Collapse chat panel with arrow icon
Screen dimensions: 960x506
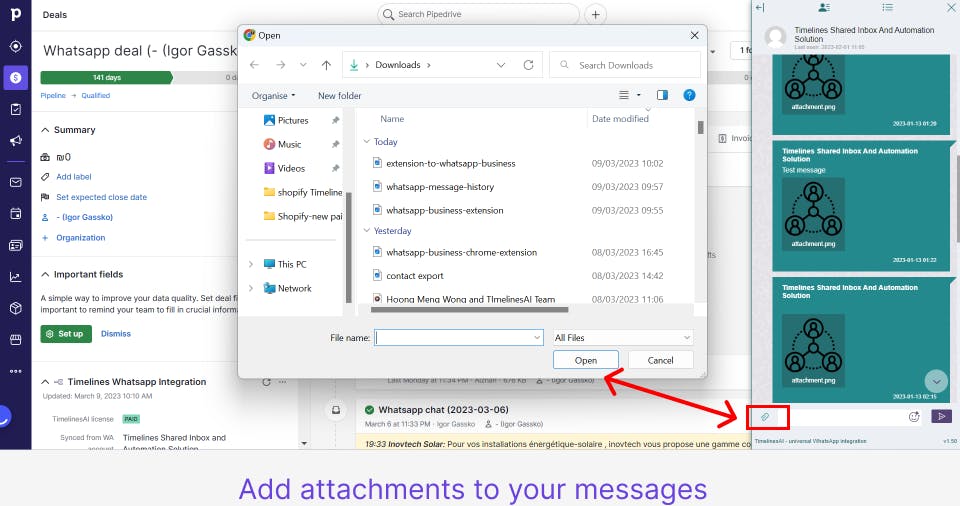point(760,7)
